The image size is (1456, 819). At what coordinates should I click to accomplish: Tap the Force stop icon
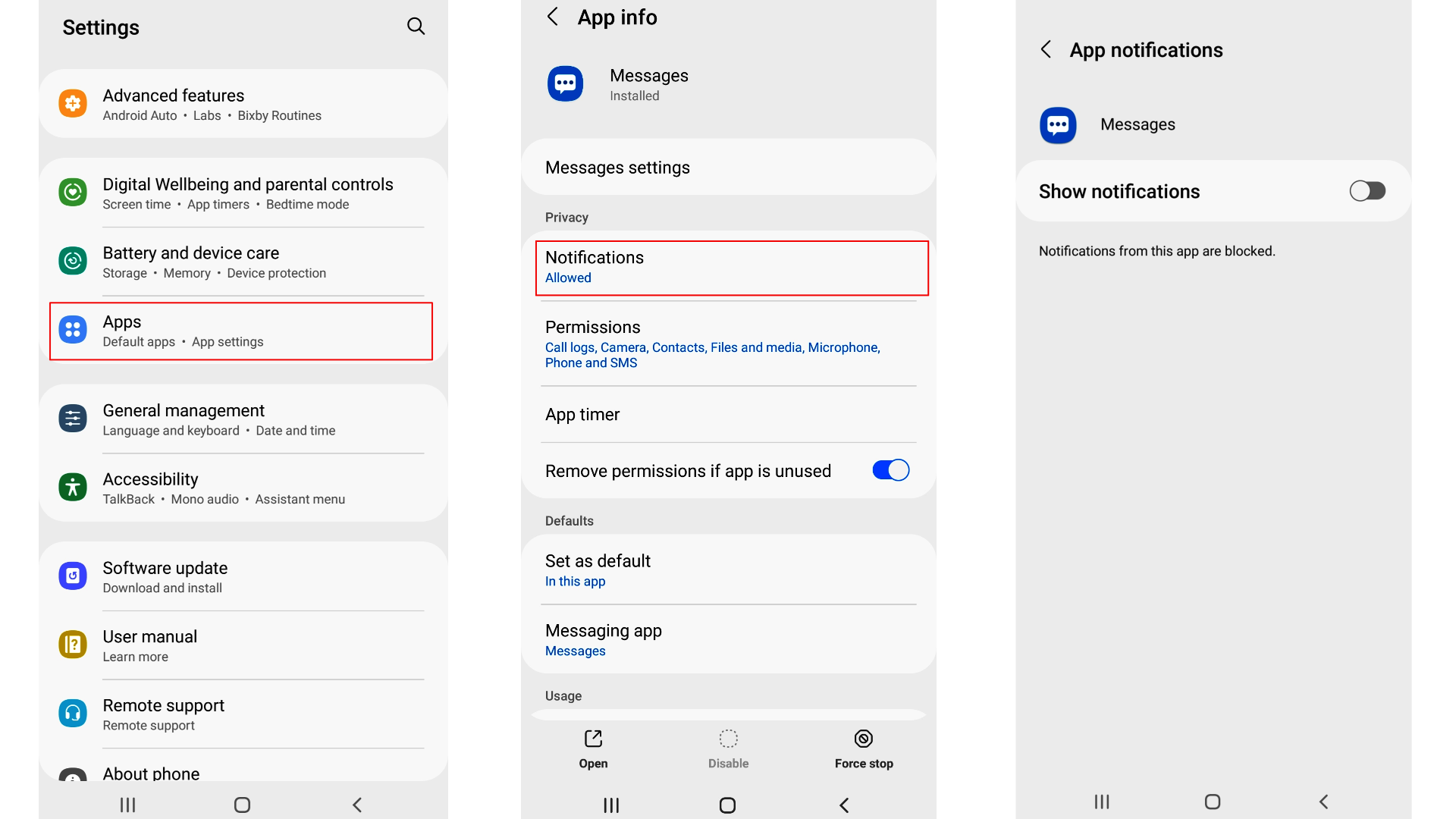(x=864, y=739)
